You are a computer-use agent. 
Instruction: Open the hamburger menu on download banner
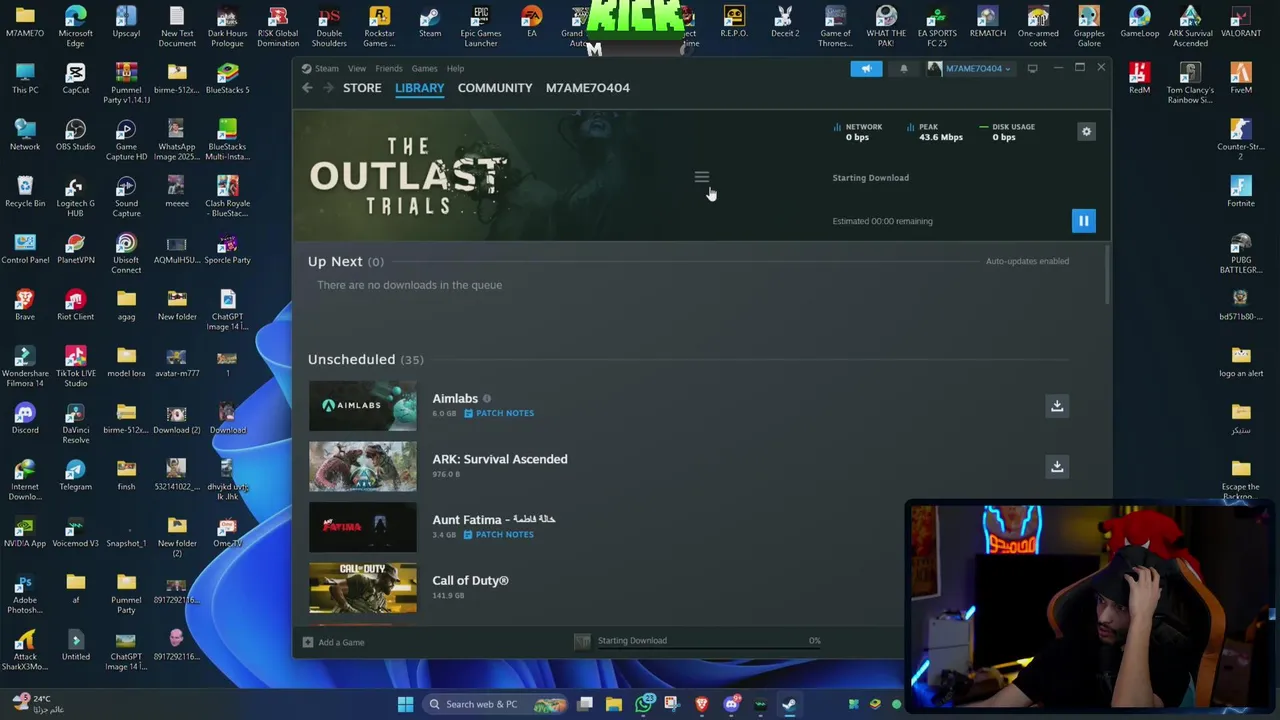pos(701,177)
